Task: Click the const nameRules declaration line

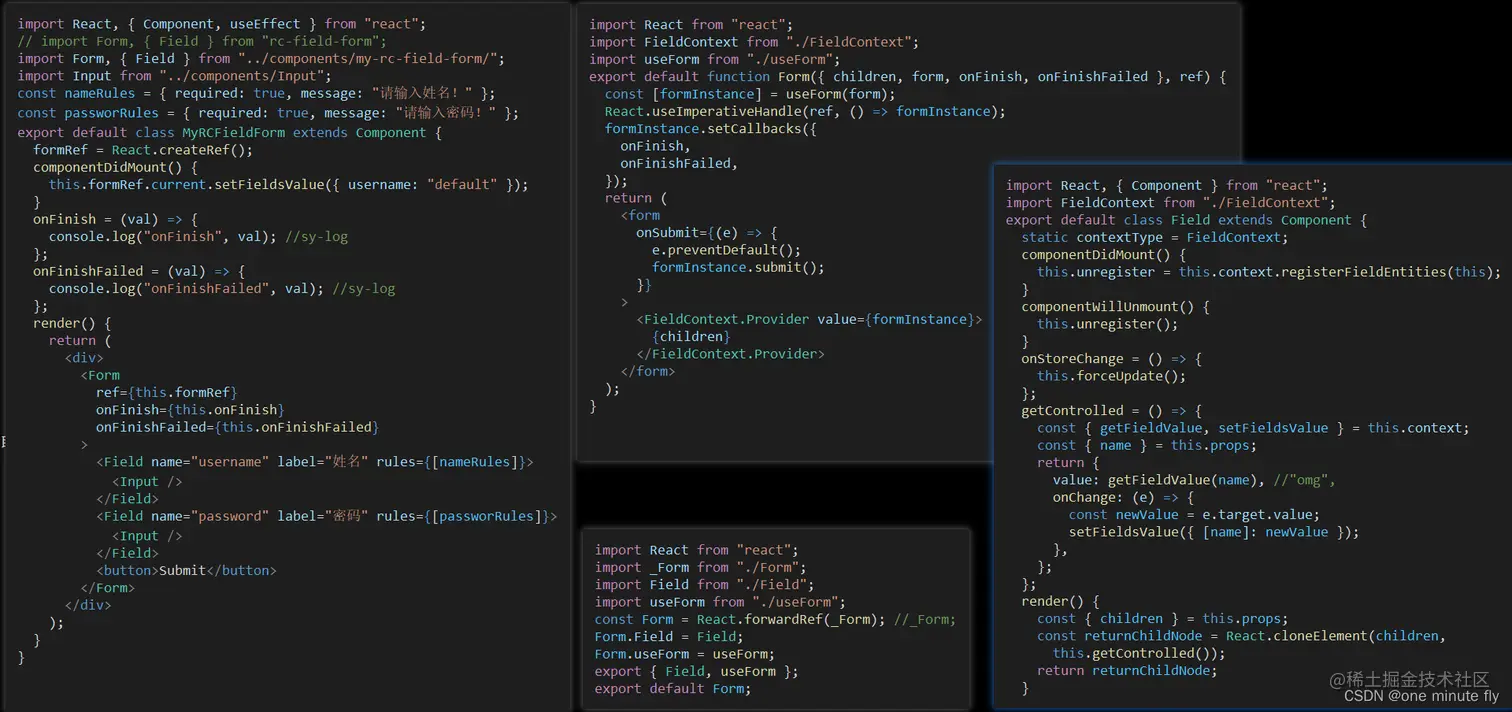Action: coord(256,93)
